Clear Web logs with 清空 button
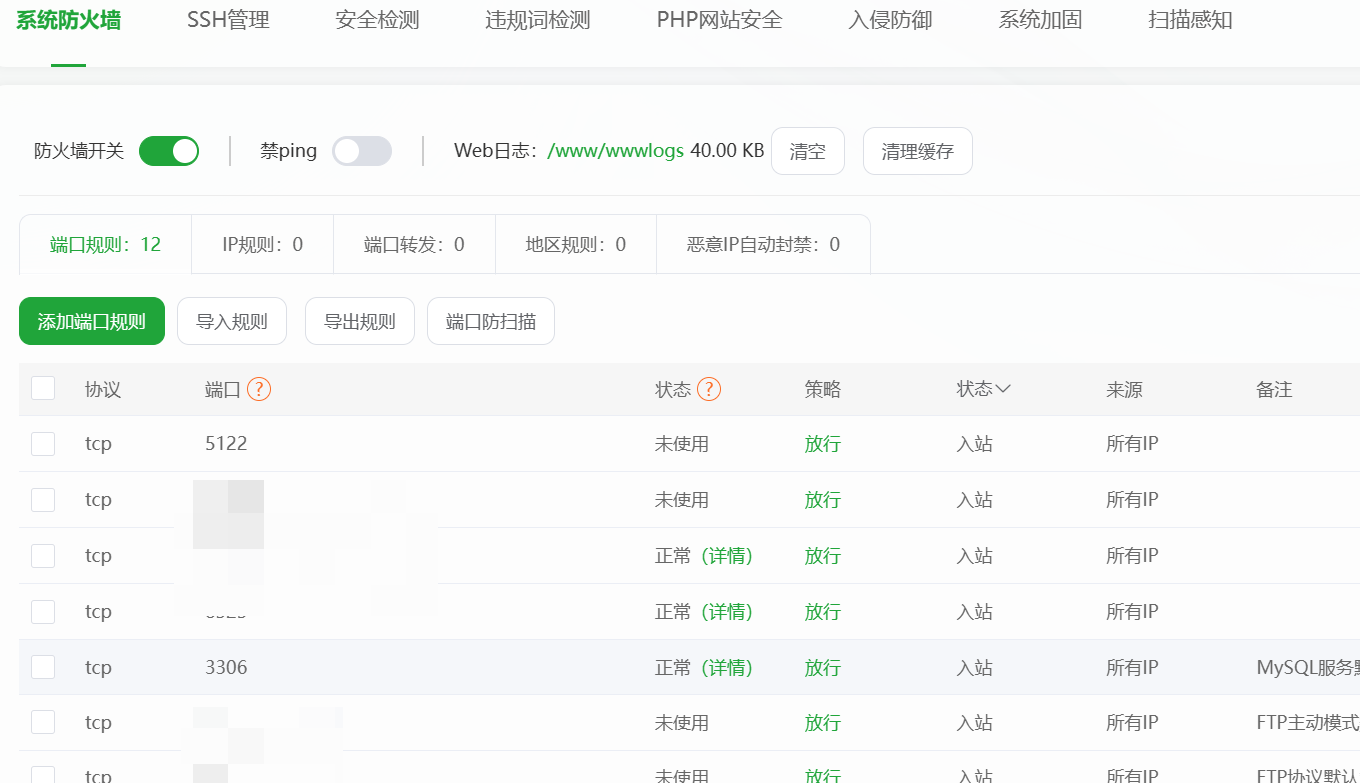Image resolution: width=1360 pixels, height=783 pixels. (808, 151)
